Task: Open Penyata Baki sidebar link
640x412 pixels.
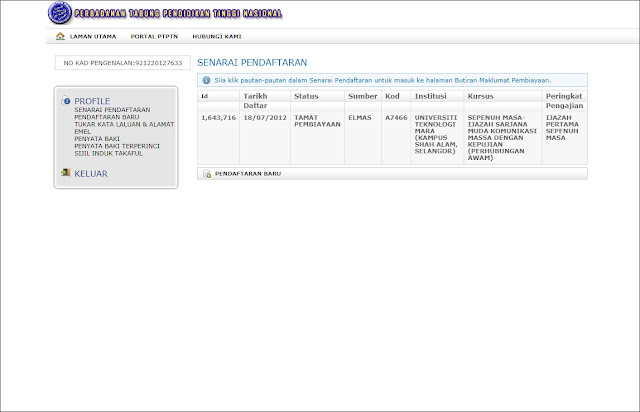Action: coord(97,139)
